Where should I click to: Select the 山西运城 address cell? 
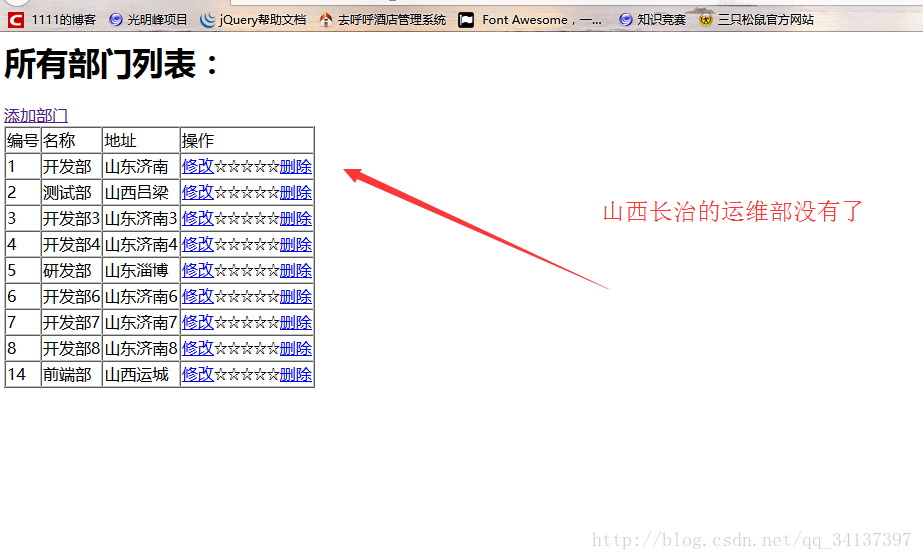tap(141, 374)
